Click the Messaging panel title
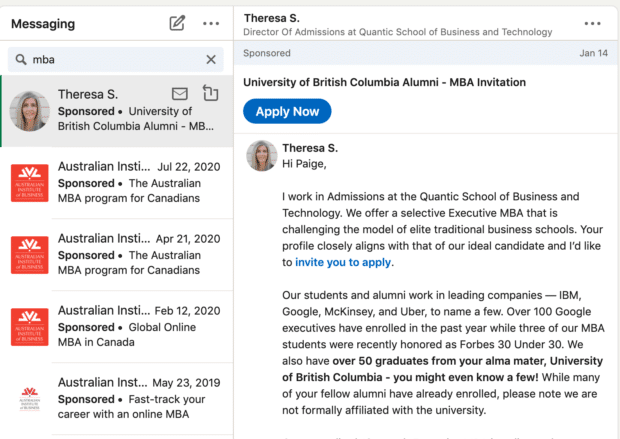This screenshot has height=439, width=620. click(43, 24)
